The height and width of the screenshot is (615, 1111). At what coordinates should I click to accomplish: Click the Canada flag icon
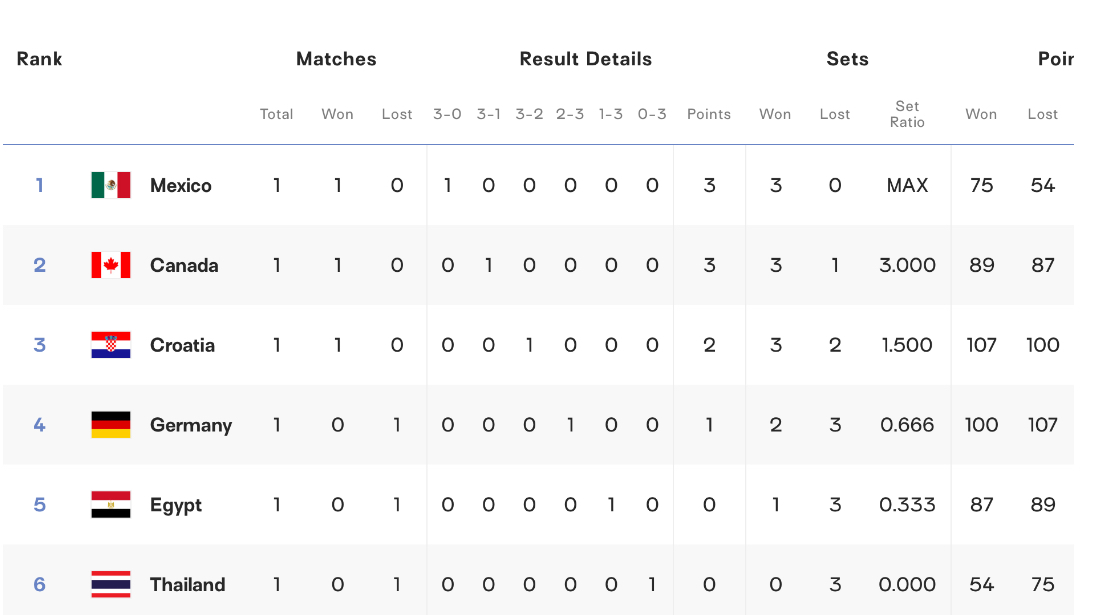[111, 265]
